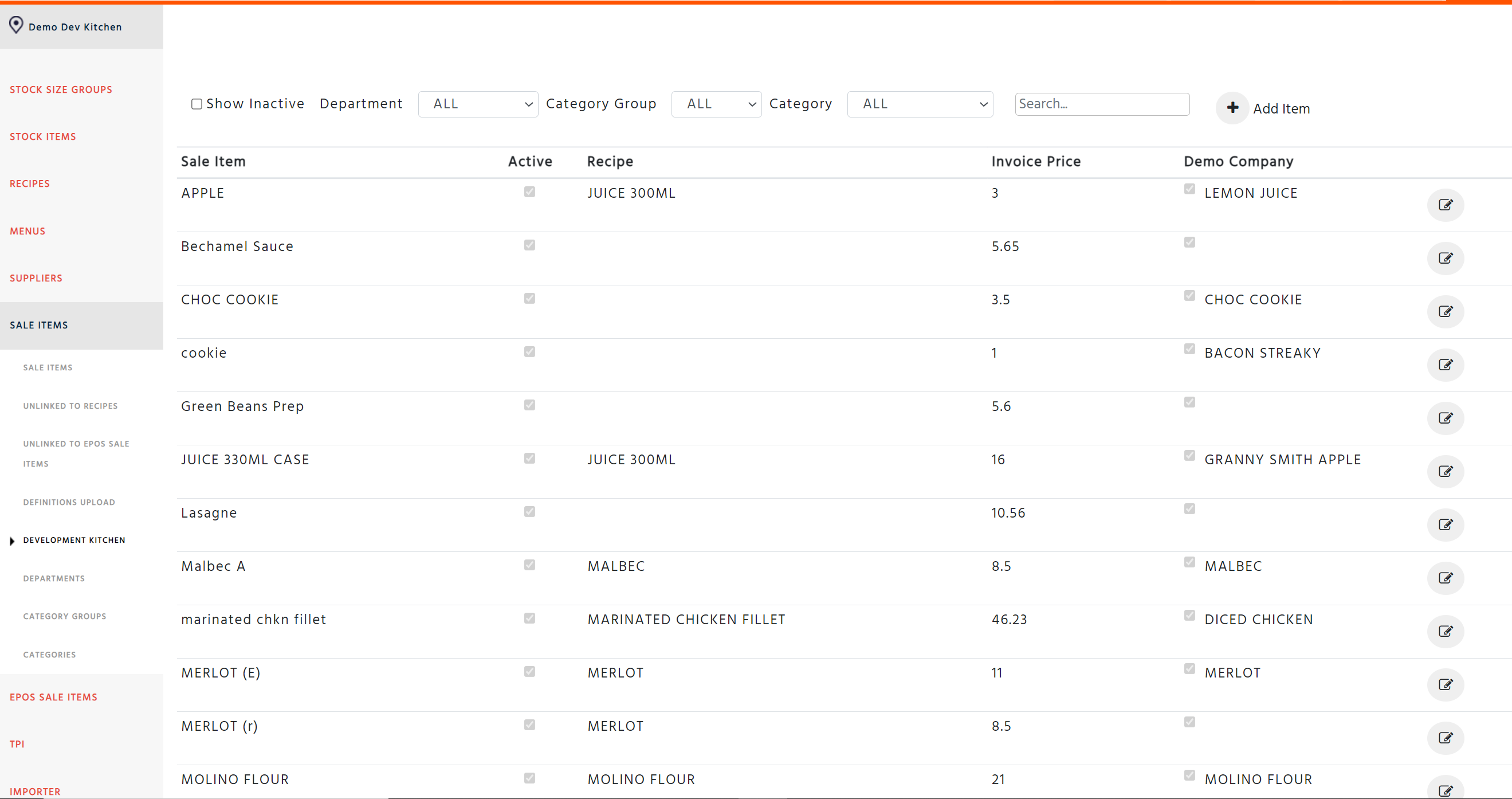Toggle Demo Company checkbox next to LEMON JUICE
Image resolution: width=1512 pixels, height=799 pixels.
click(x=1189, y=189)
